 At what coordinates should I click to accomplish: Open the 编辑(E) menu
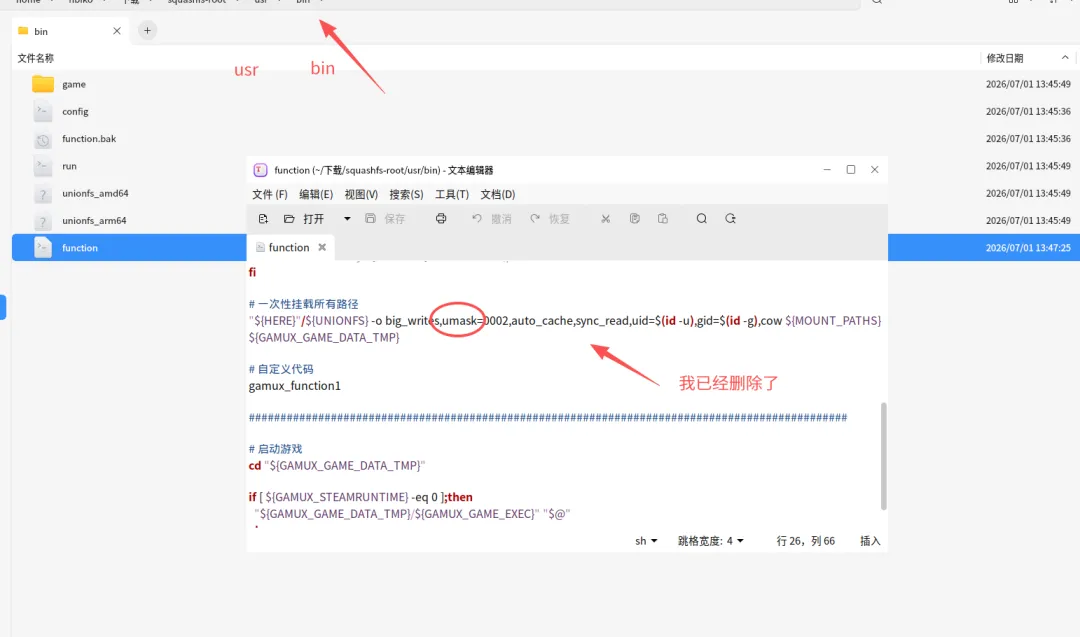click(315, 194)
